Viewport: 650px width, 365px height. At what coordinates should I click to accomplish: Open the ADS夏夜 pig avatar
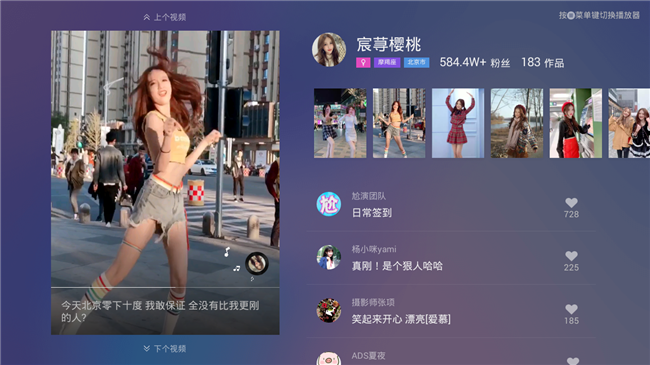pos(329,359)
